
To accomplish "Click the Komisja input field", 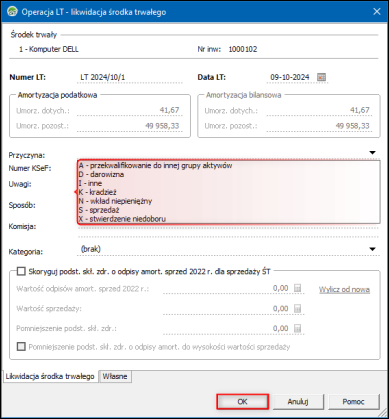I will (228, 232).
